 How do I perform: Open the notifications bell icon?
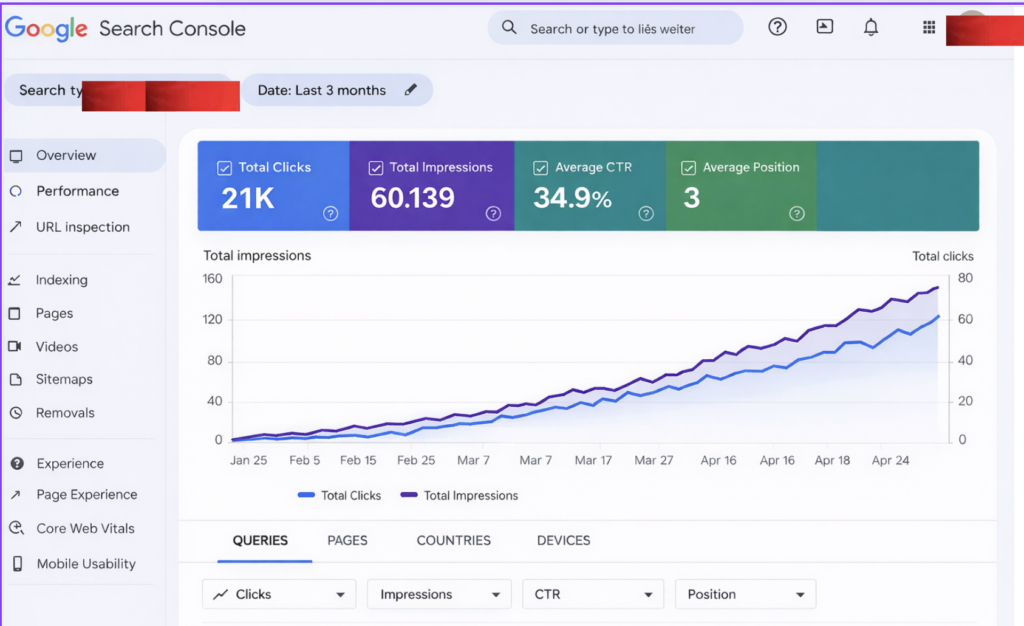click(871, 27)
